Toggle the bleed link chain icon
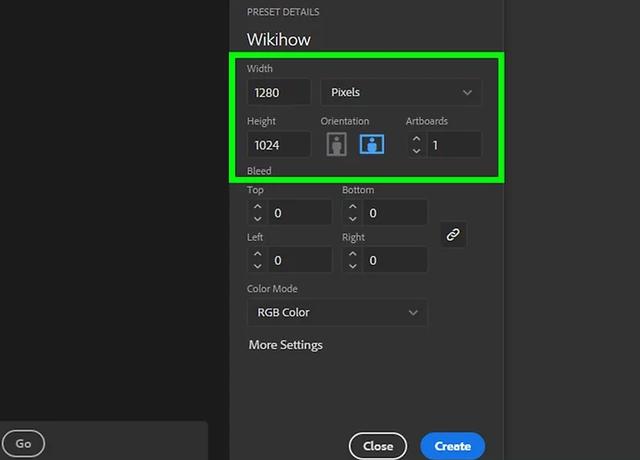This screenshot has width=640, height=460. pyautogui.click(x=453, y=235)
